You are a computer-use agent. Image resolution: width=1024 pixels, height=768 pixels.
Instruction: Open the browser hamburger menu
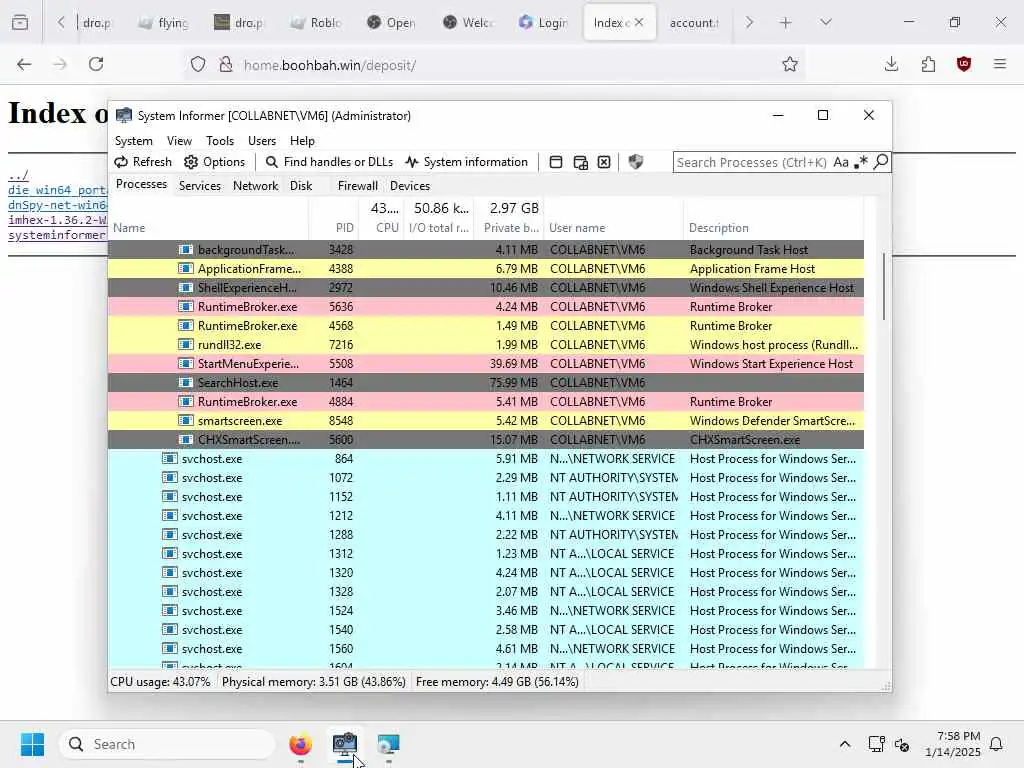click(1000, 64)
